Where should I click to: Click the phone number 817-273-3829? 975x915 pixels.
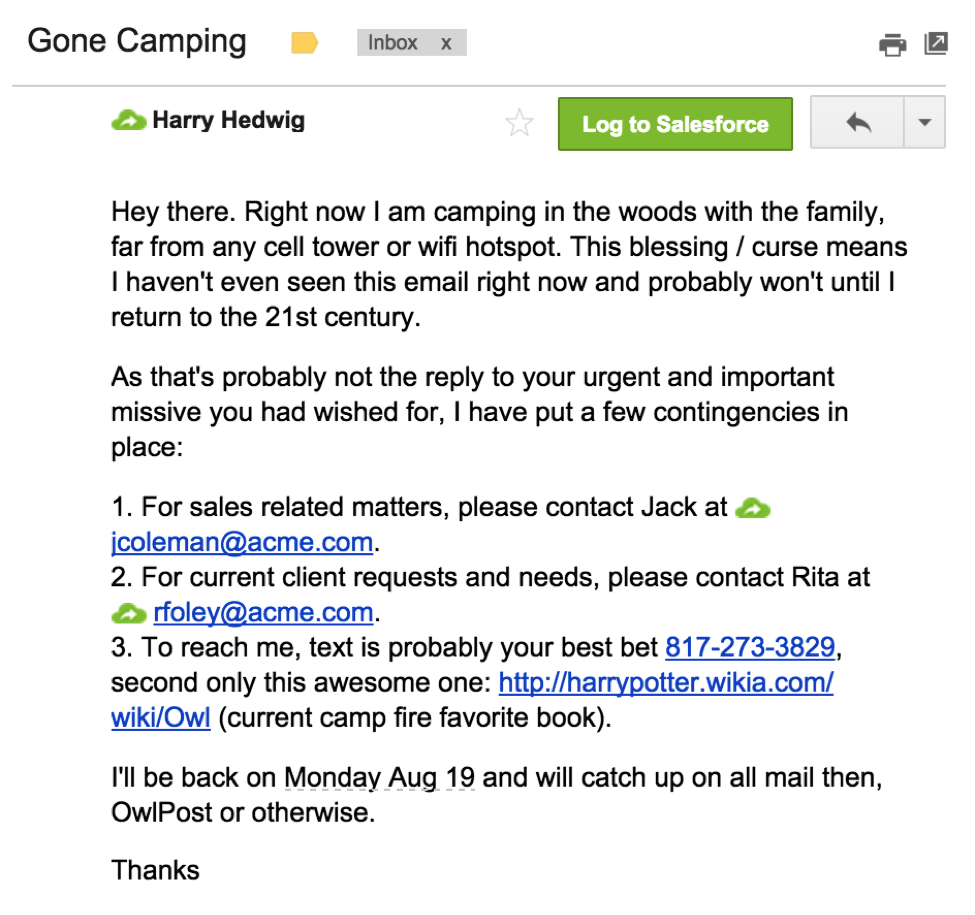(750, 647)
